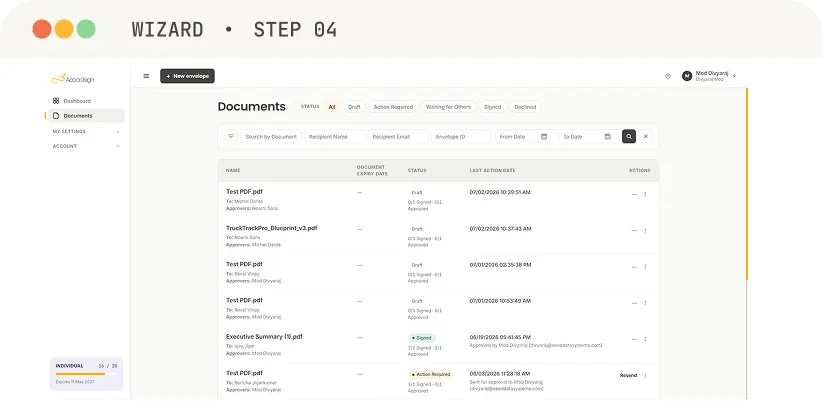
Task: Open Executive Summary (1).pdf document
Action: pyautogui.click(x=264, y=337)
